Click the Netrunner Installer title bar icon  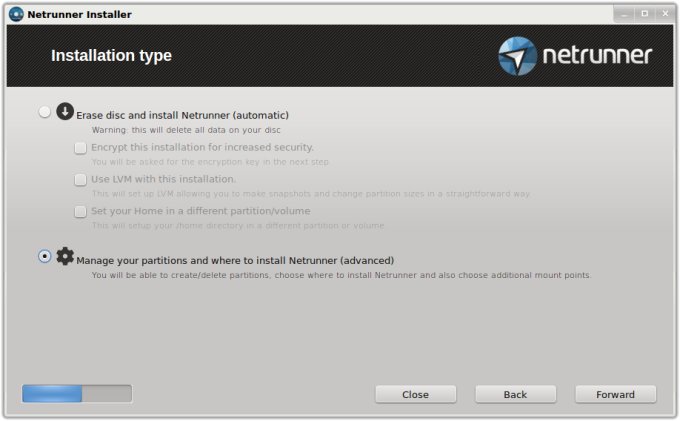16,14
